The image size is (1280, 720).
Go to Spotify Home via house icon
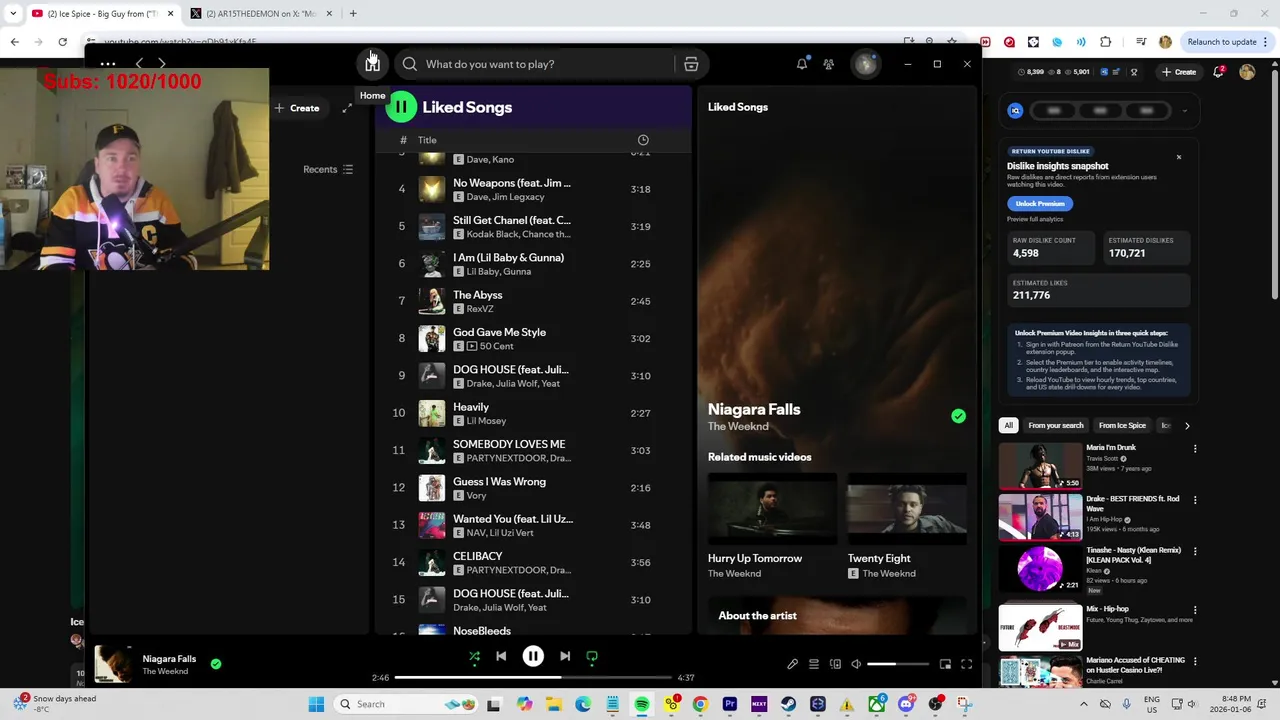tap(372, 64)
